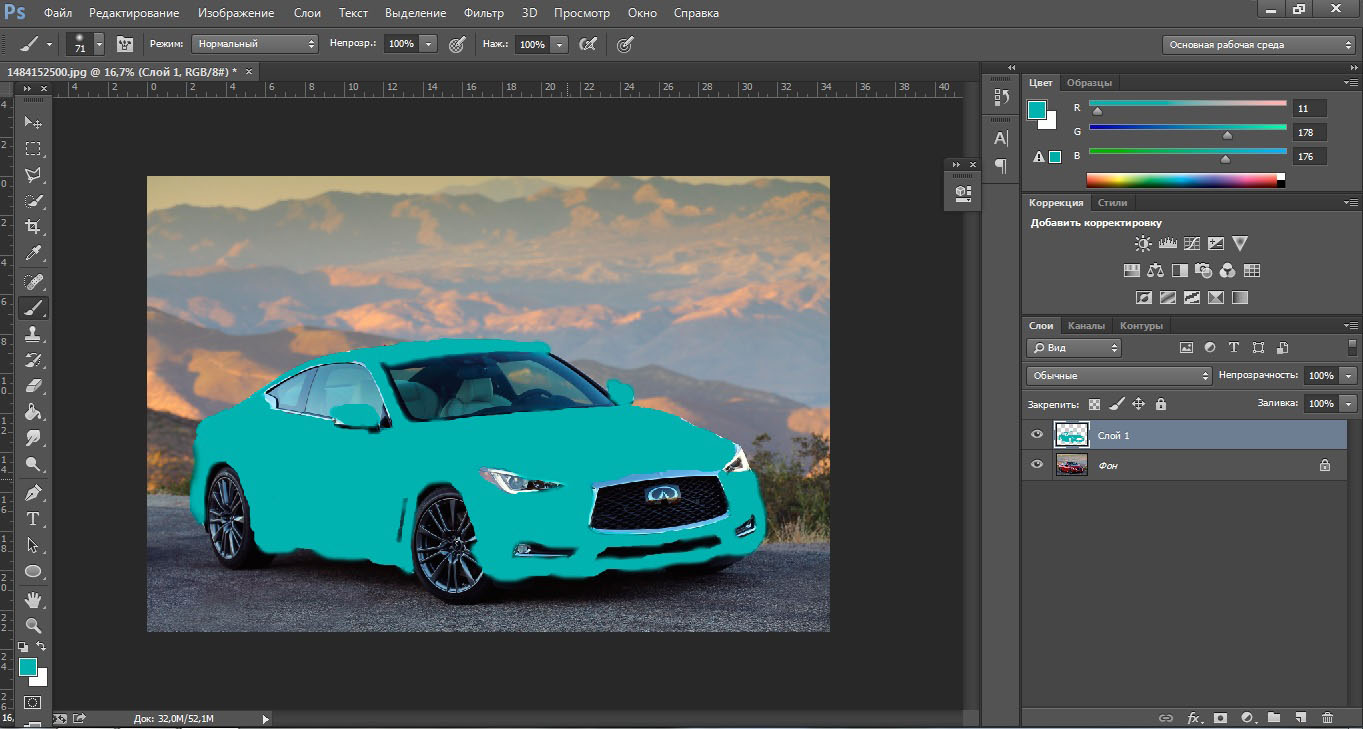Select the Quick Selection tool
The height and width of the screenshot is (729, 1363).
[x=33, y=201]
